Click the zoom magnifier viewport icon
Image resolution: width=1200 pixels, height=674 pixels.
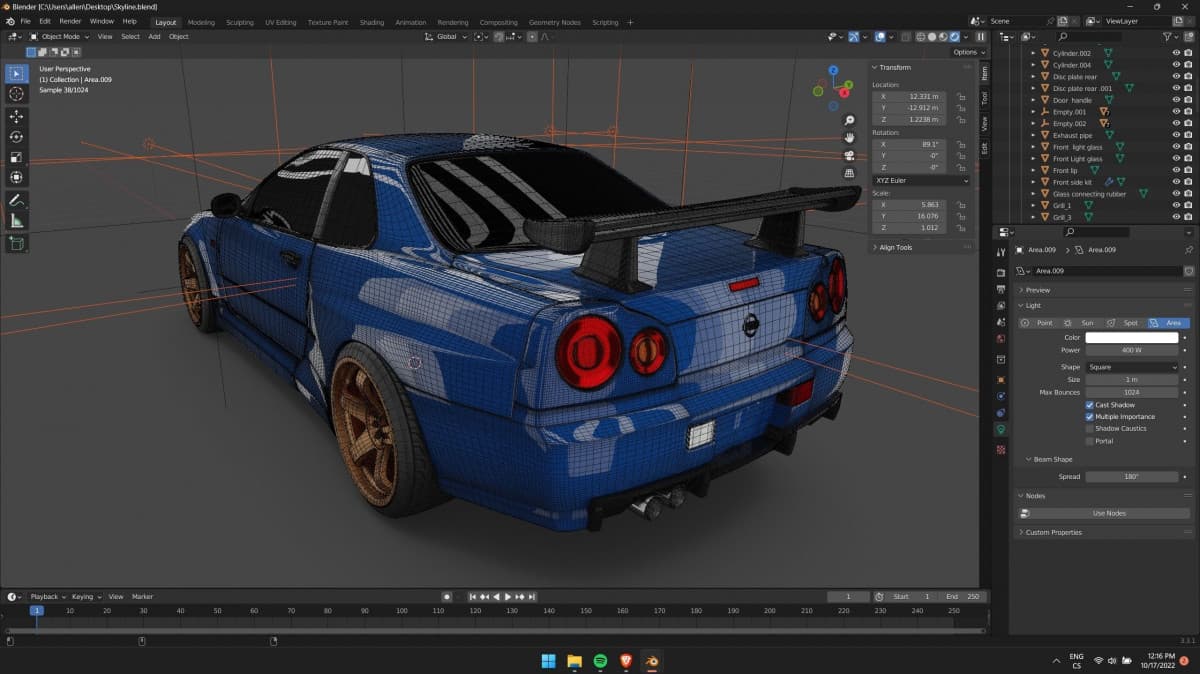pos(849,120)
